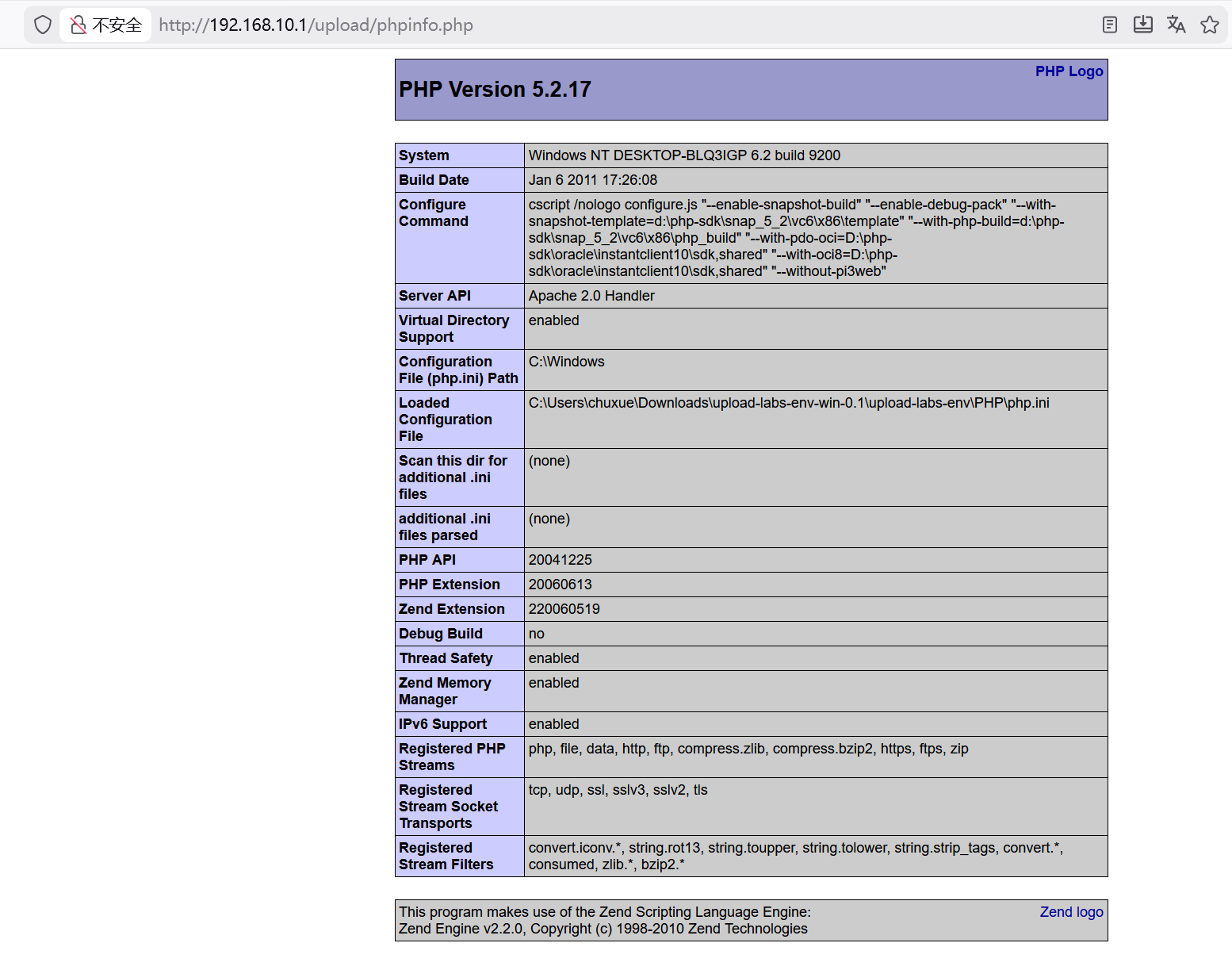Click the Jan 6 2011 17:26:08 value
This screenshot has height=966, width=1232.
593,180
